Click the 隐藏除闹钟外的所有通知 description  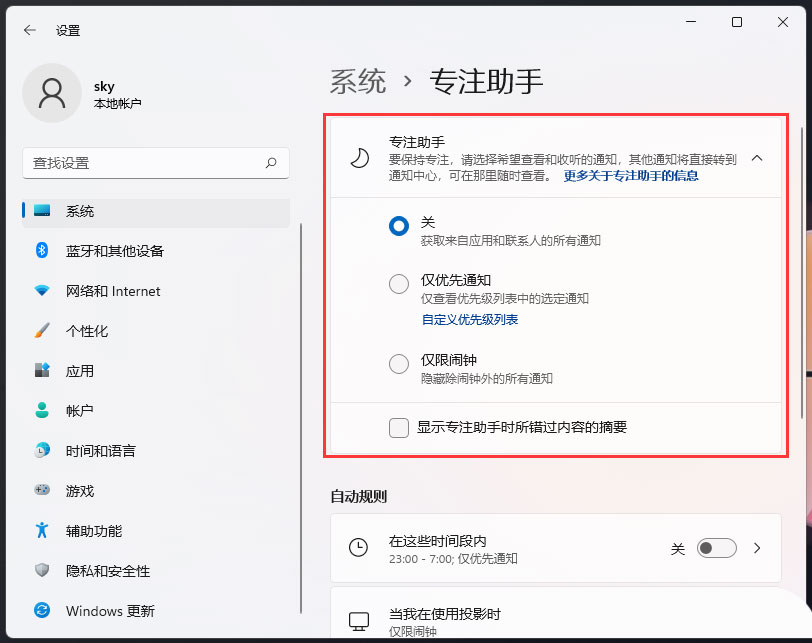486,378
